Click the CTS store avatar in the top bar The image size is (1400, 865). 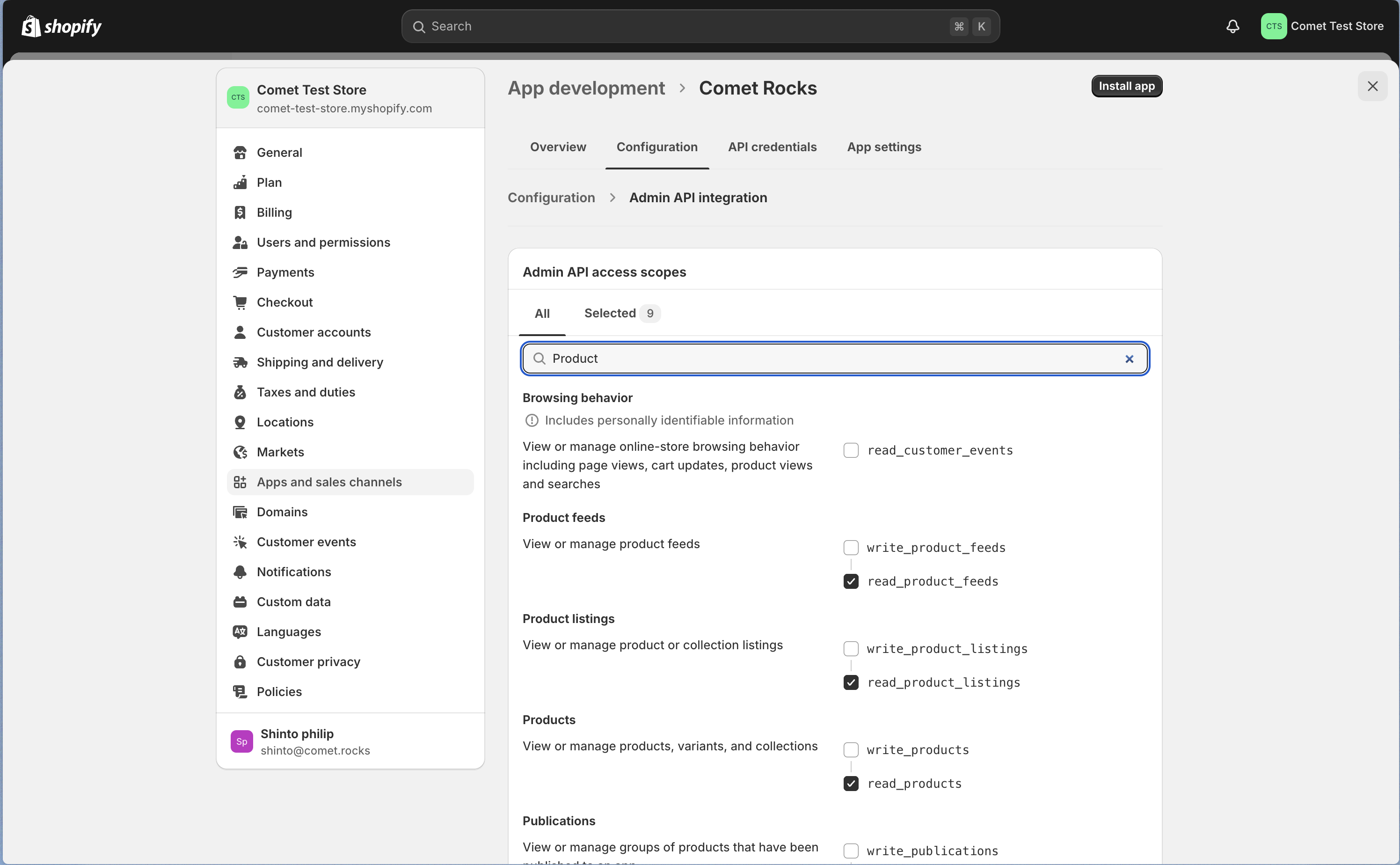point(1274,26)
